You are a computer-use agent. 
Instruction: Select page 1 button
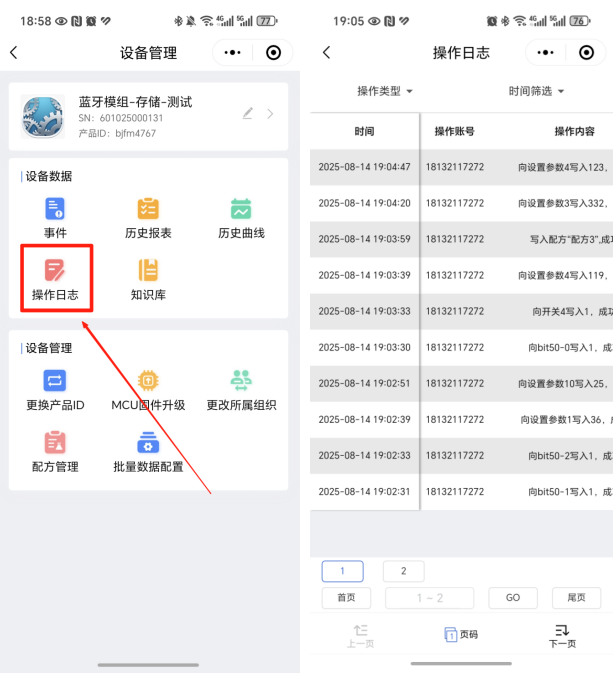click(x=342, y=571)
